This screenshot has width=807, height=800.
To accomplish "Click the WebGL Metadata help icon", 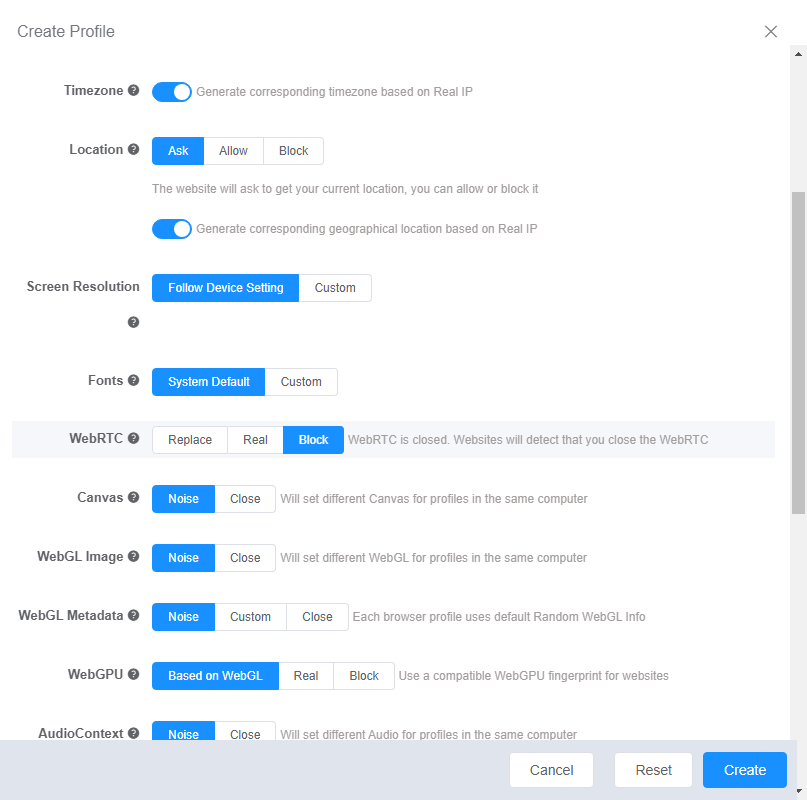I will 134,616.
